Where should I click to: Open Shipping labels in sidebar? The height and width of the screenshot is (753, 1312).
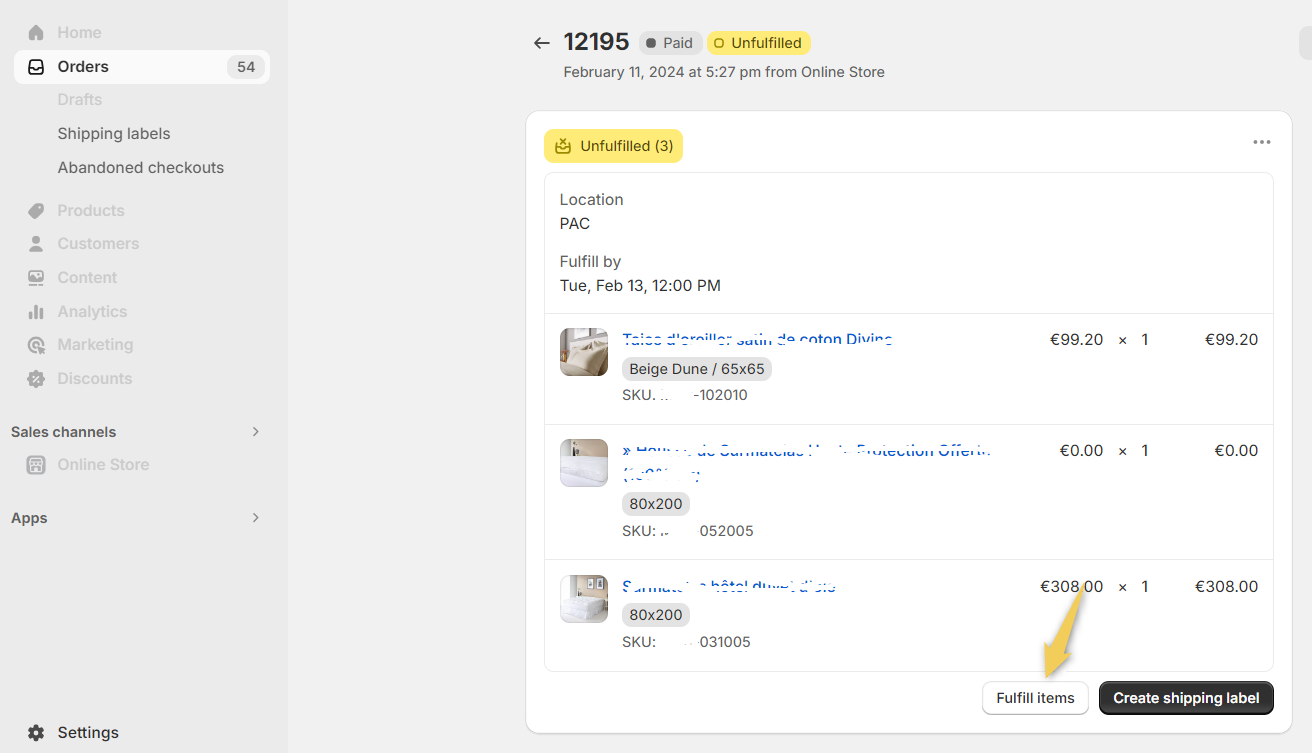[x=114, y=134]
